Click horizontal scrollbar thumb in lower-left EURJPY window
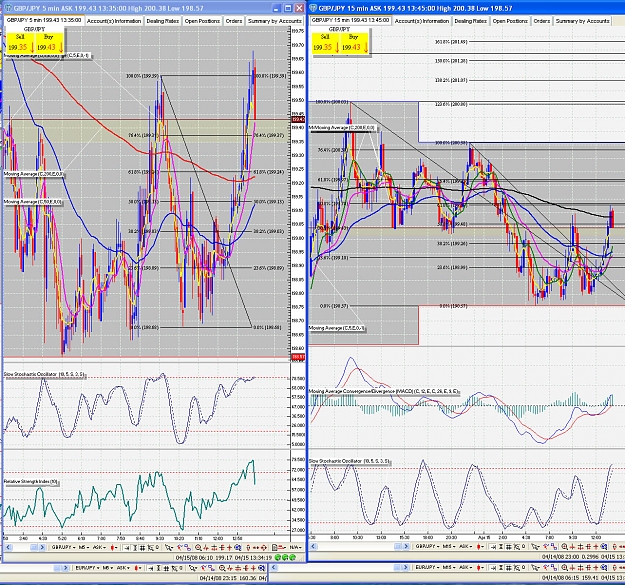The image size is (625, 585). point(57,568)
